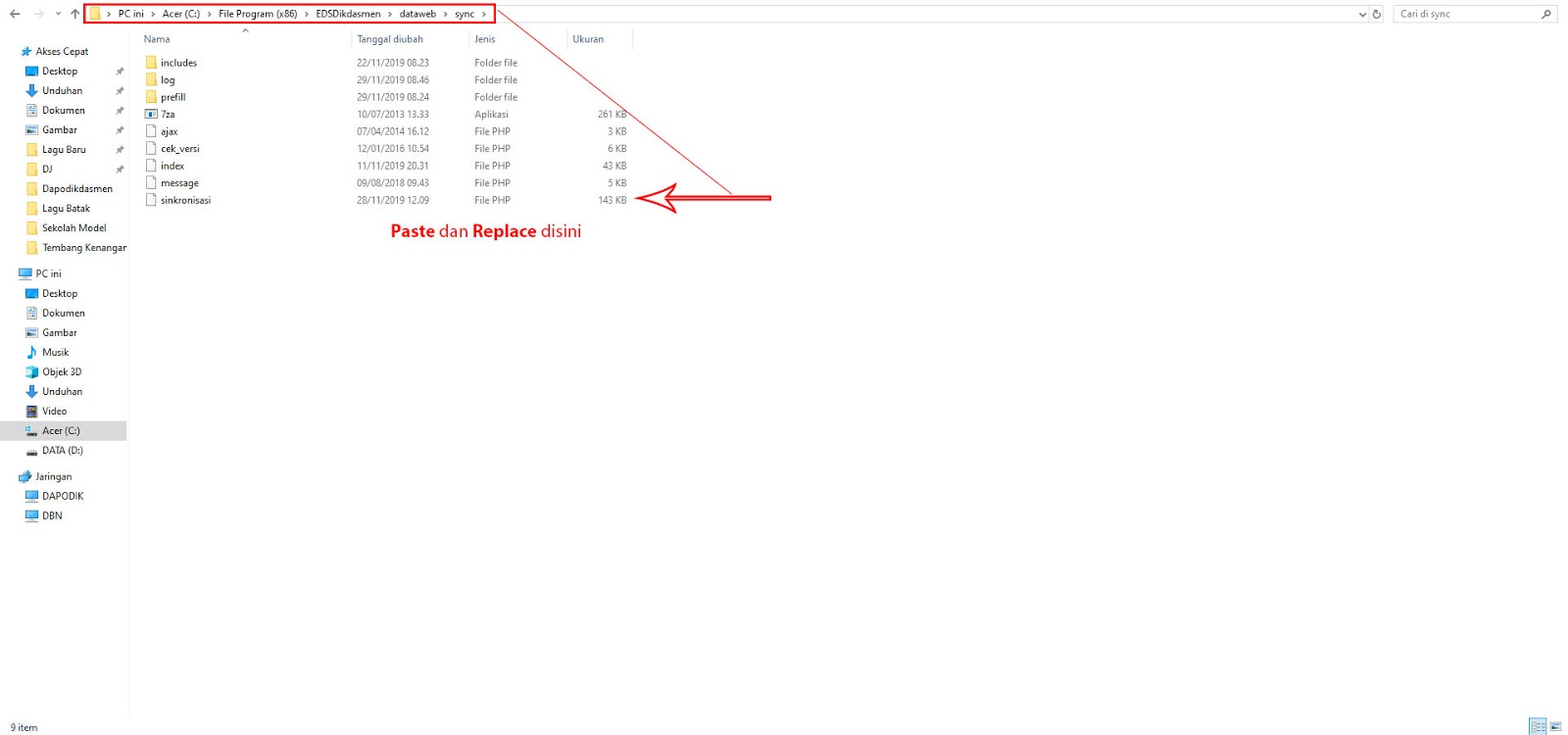Open Objek 3D under PC ini
Image resolution: width=1568 pixels, height=735 pixels.
[62, 371]
